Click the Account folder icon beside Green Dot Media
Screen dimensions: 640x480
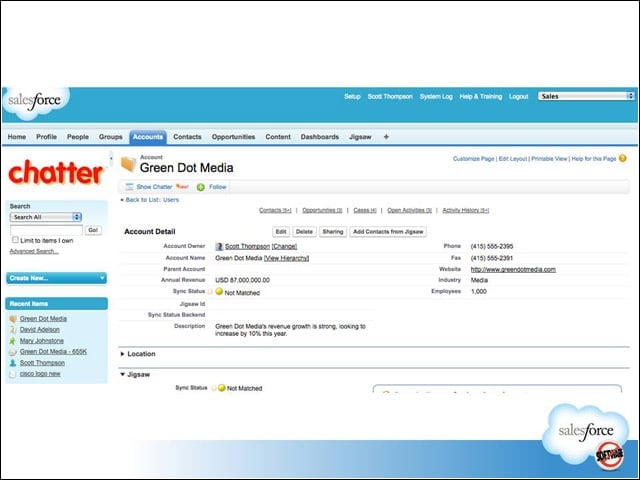[x=128, y=164]
